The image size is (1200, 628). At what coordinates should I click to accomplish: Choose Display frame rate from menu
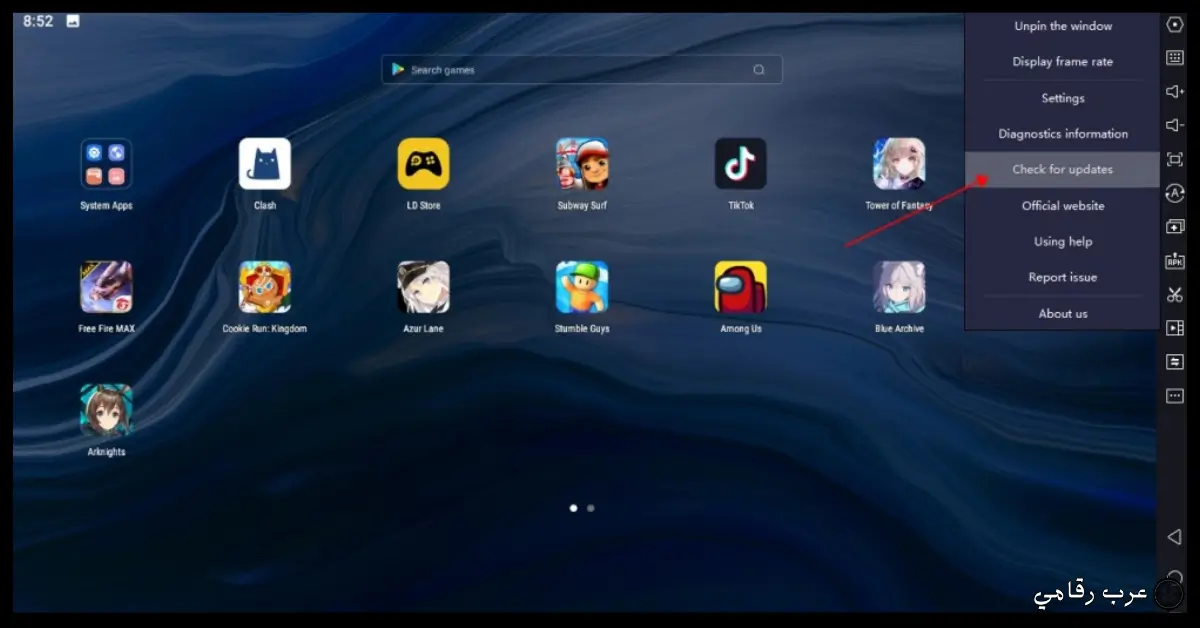[1062, 62]
